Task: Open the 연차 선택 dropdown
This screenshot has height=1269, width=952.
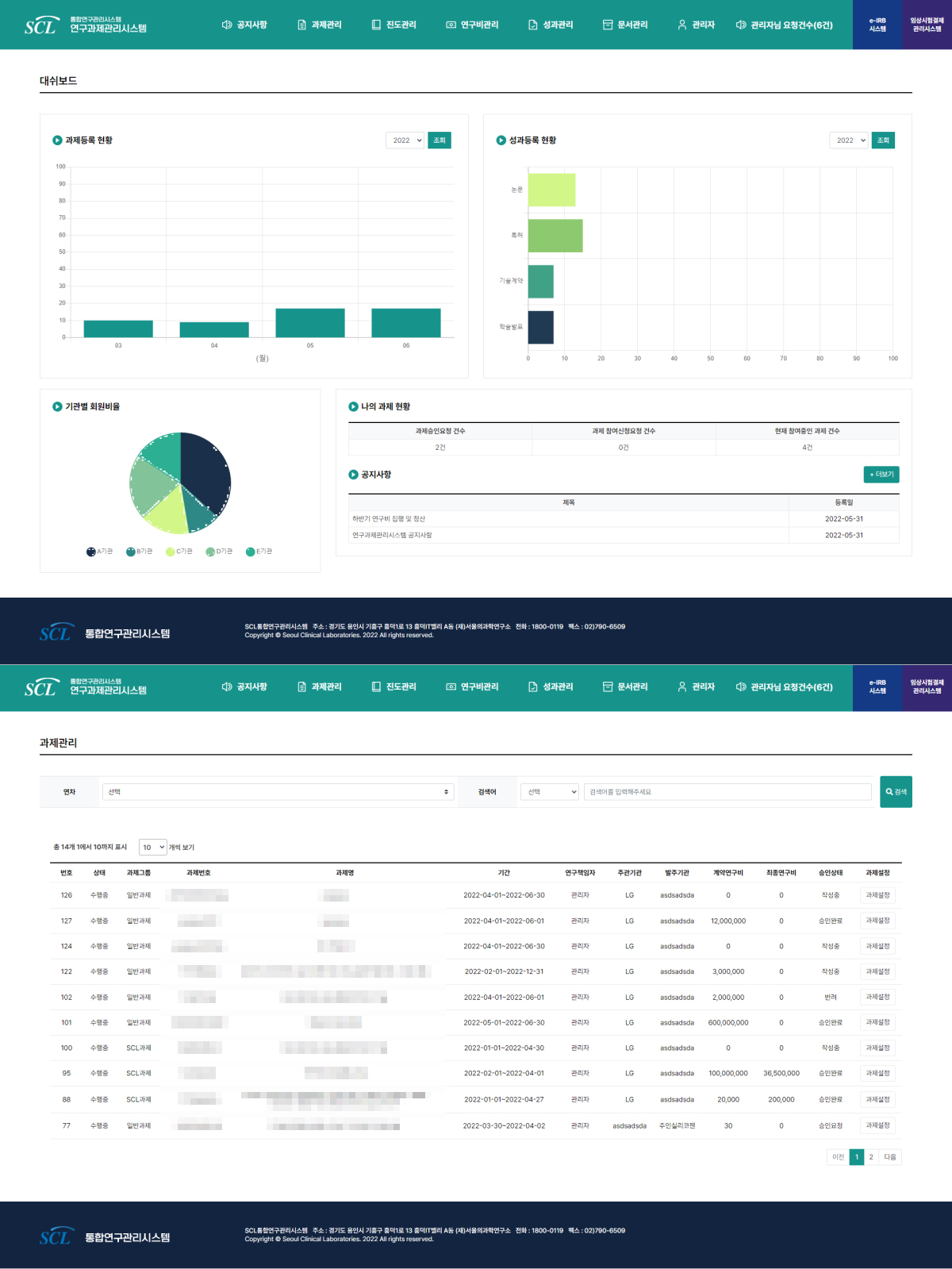Action: (x=278, y=791)
